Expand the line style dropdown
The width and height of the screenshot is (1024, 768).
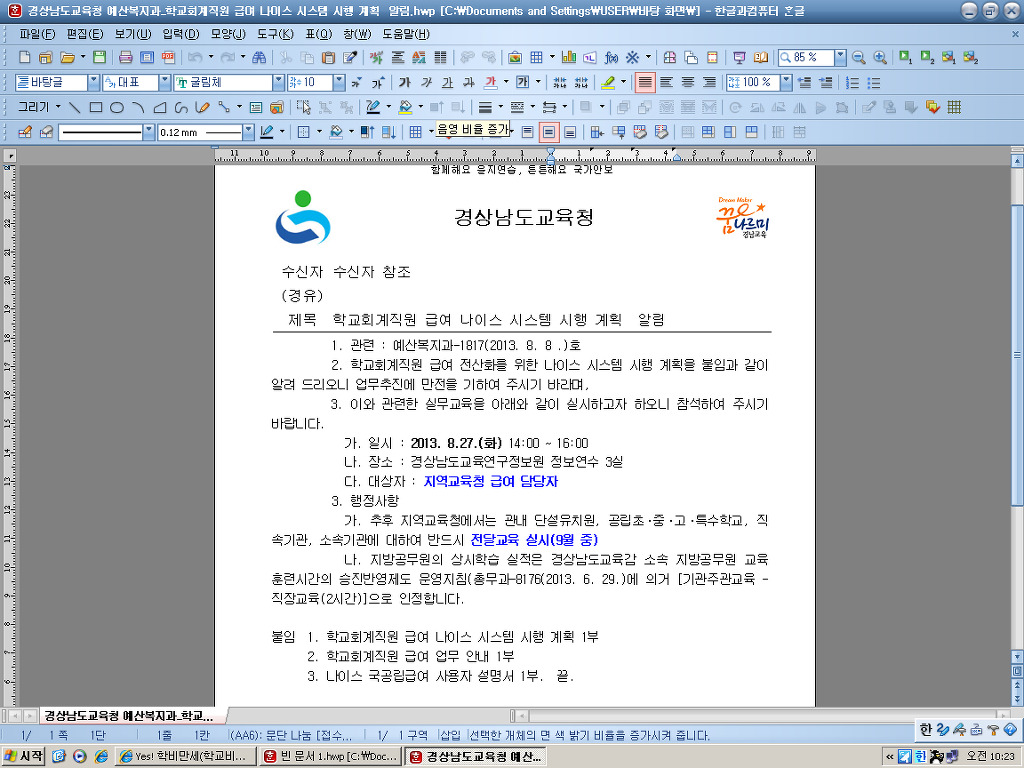[x=149, y=133]
